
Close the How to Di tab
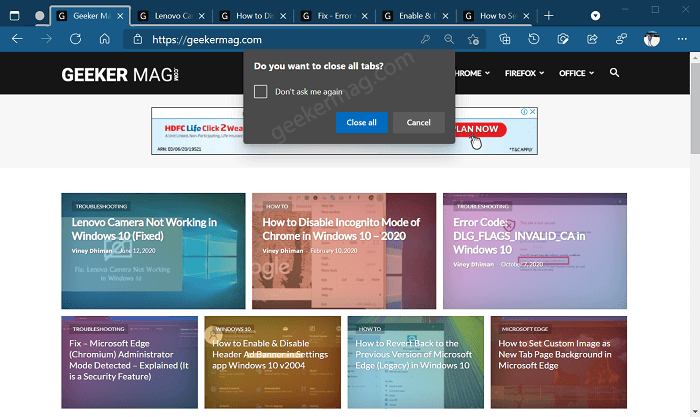pyautogui.click(x=283, y=16)
